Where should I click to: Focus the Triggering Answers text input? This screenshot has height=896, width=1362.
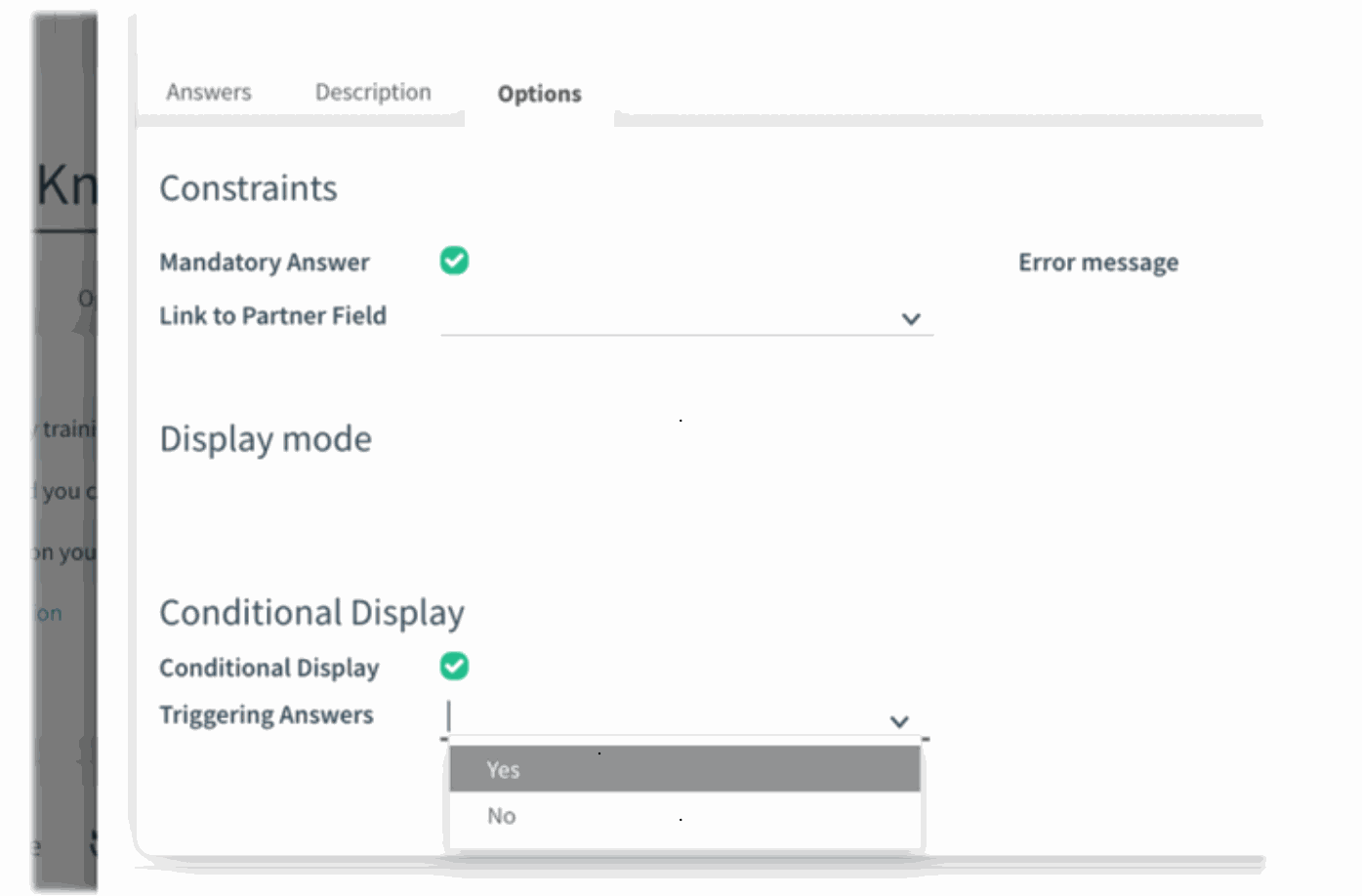point(664,717)
